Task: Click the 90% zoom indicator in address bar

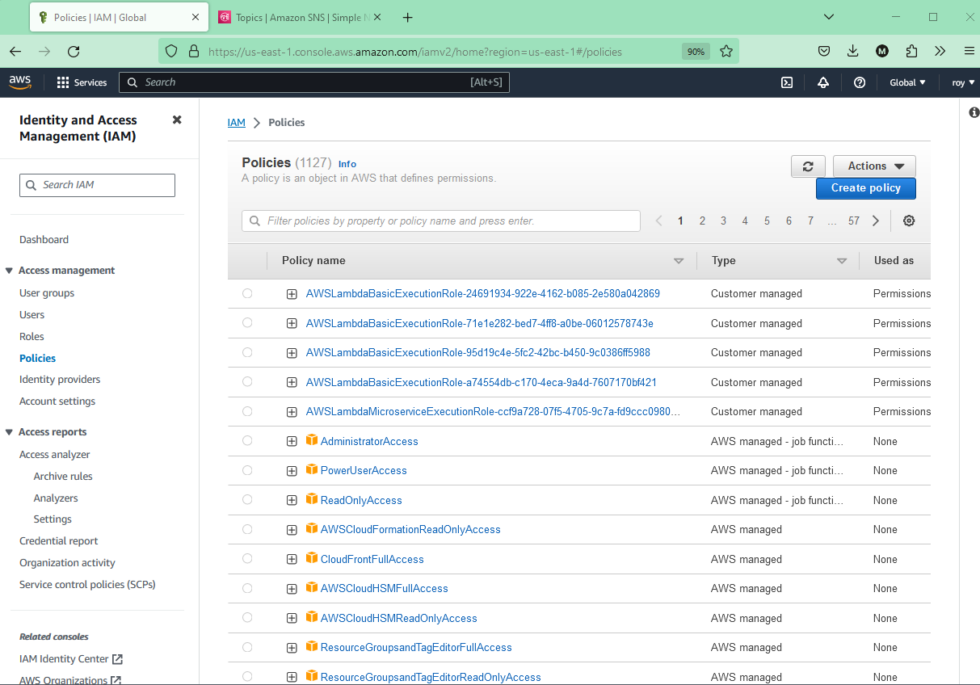Action: pyautogui.click(x=695, y=50)
